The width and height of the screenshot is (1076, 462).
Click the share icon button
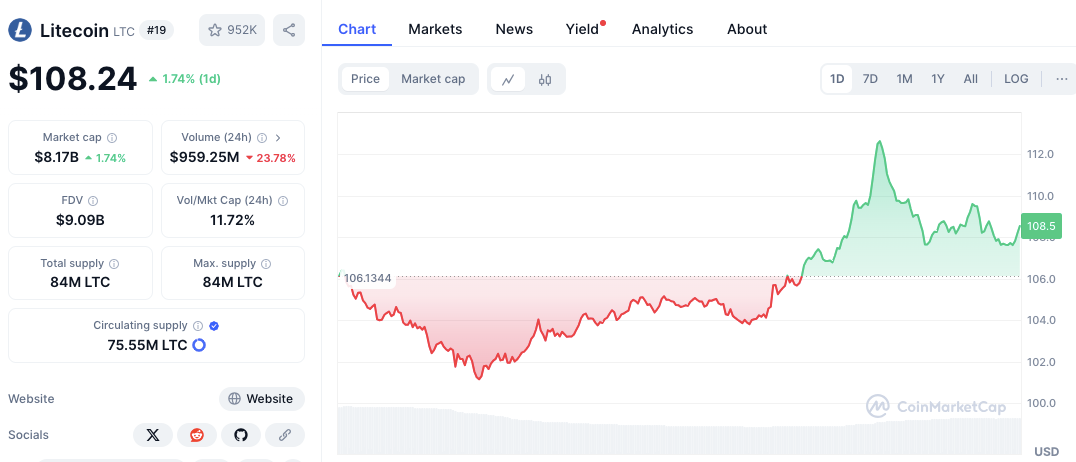(289, 30)
